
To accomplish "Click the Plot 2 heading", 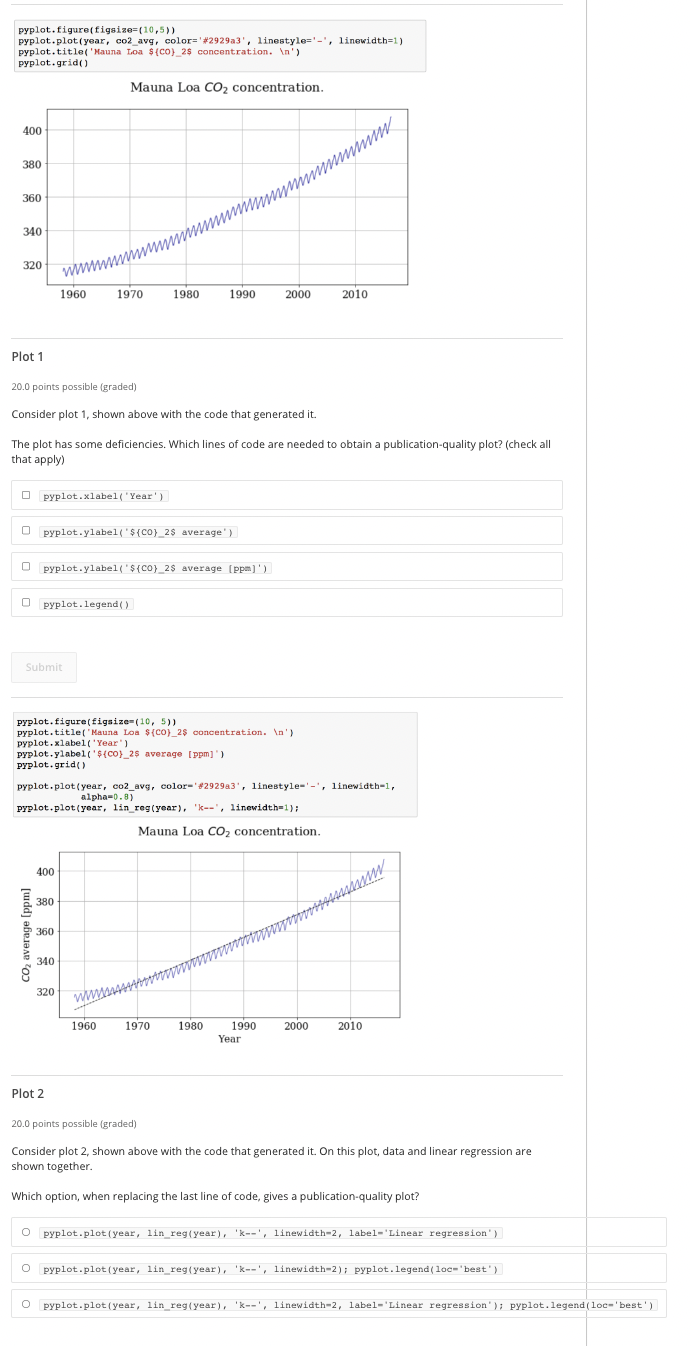I will pos(28,1094).
